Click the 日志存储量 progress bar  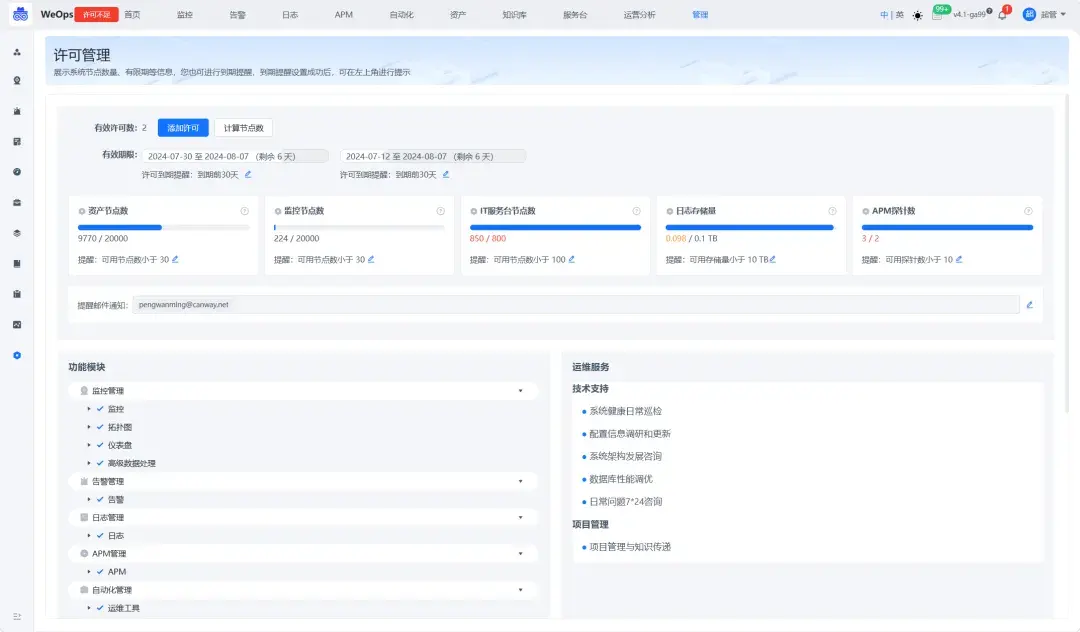(x=749, y=227)
